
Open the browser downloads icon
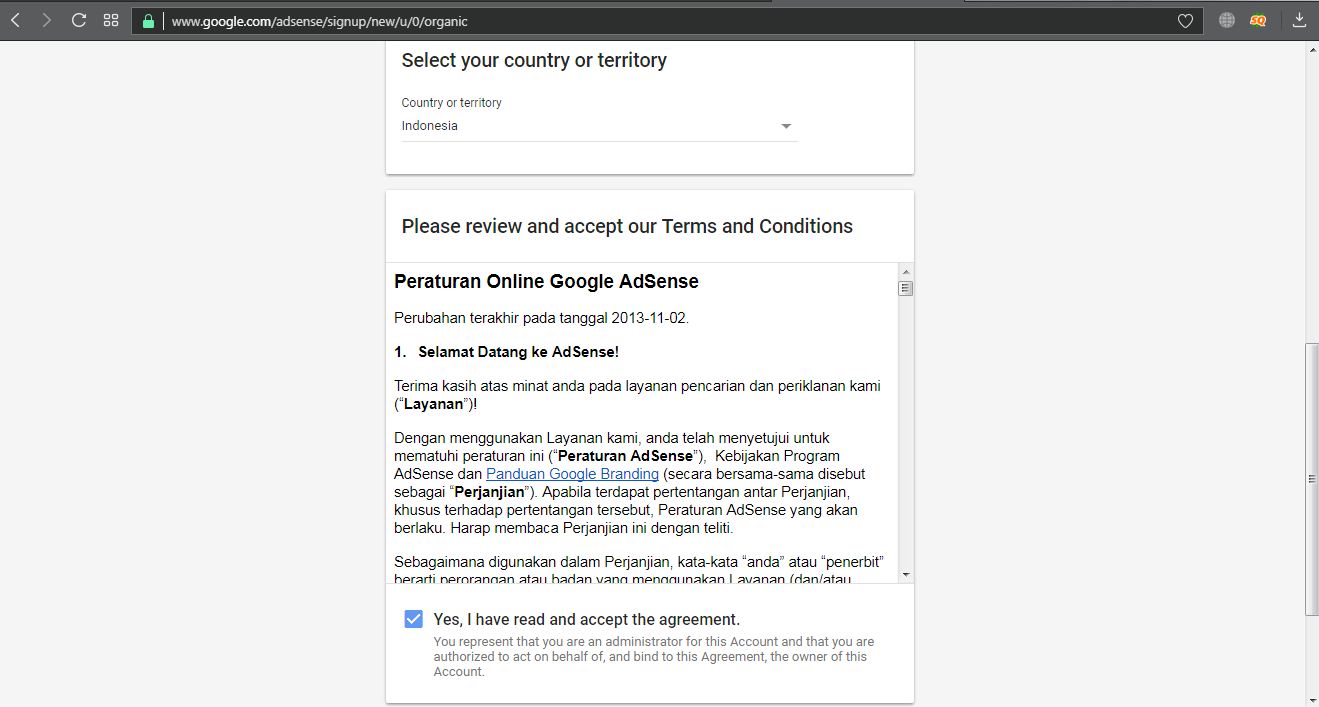click(1299, 20)
